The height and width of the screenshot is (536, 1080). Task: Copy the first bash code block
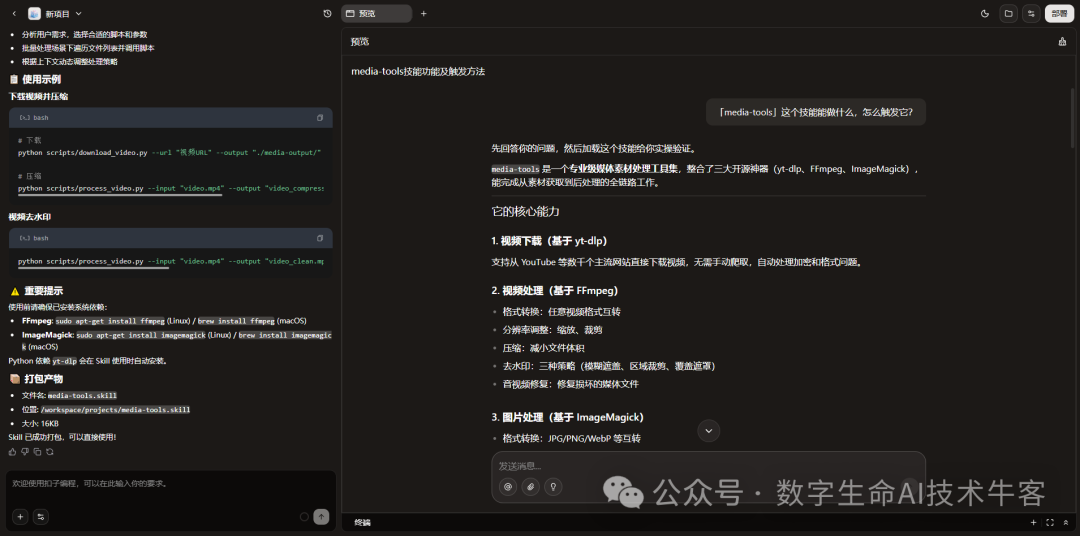click(320, 118)
